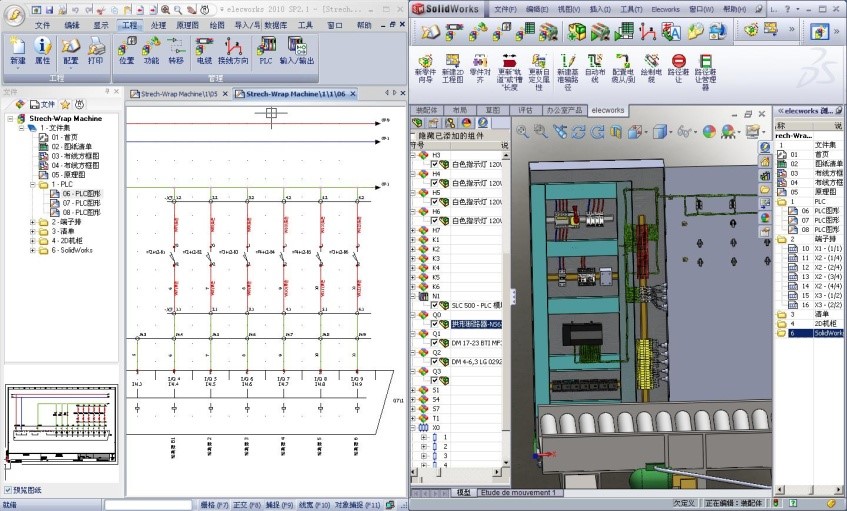Click scroll-down arrow of component list scrollbar
The width and height of the screenshot is (847, 511).
[x=506, y=462]
